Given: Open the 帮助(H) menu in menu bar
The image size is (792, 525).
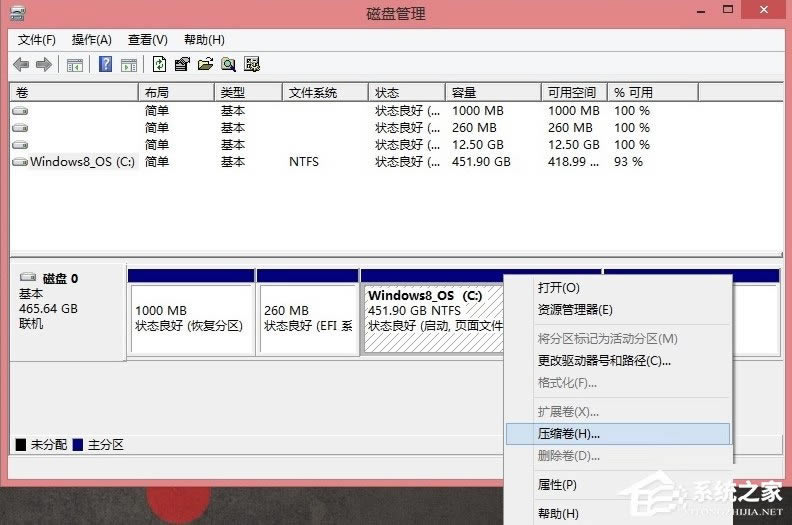Looking at the screenshot, I should (x=204, y=40).
